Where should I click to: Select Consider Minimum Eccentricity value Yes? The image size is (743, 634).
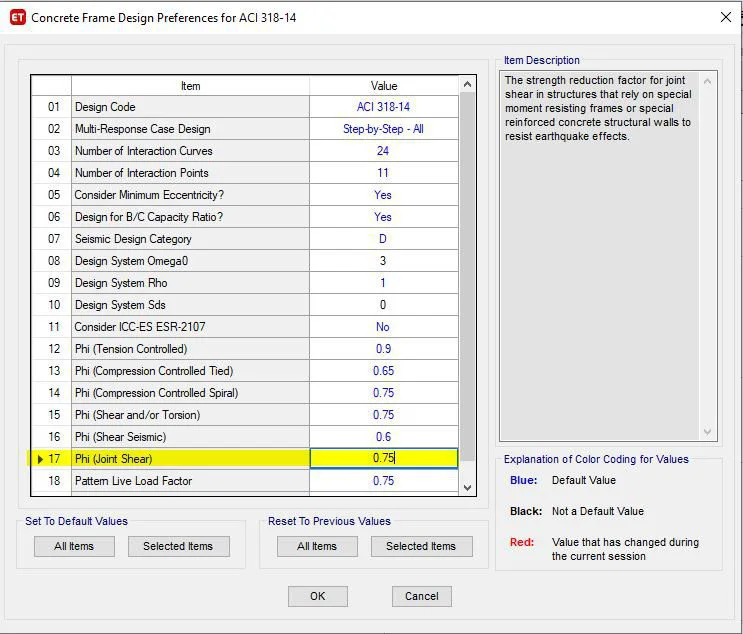click(384, 195)
